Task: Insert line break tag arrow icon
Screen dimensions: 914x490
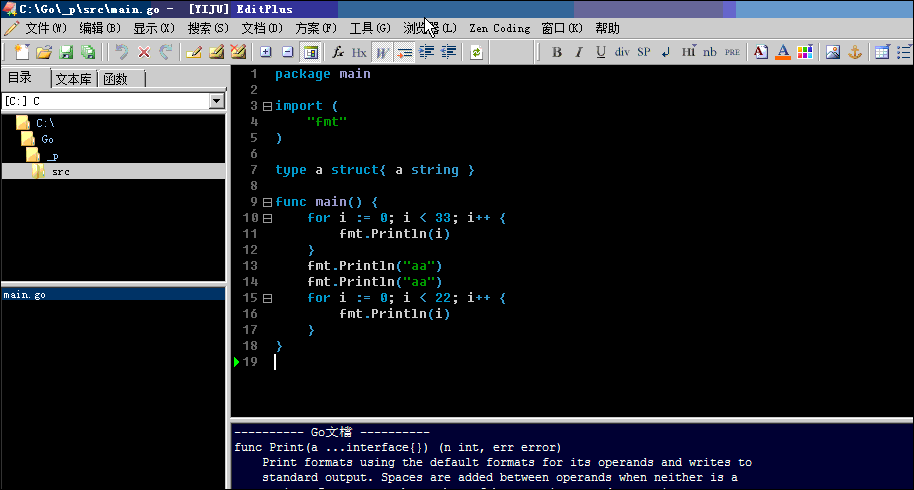Action: [666, 52]
